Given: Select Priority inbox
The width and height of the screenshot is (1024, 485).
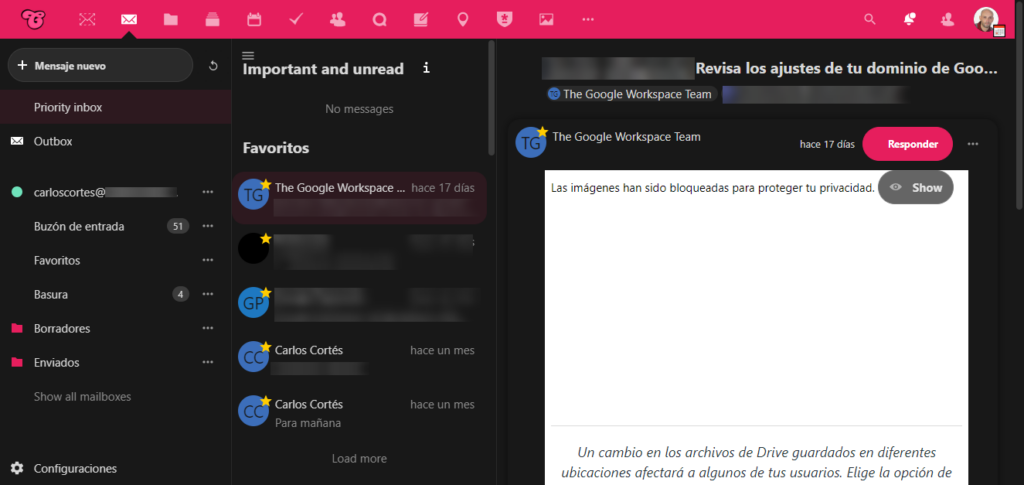Looking at the screenshot, I should click(x=116, y=107).
